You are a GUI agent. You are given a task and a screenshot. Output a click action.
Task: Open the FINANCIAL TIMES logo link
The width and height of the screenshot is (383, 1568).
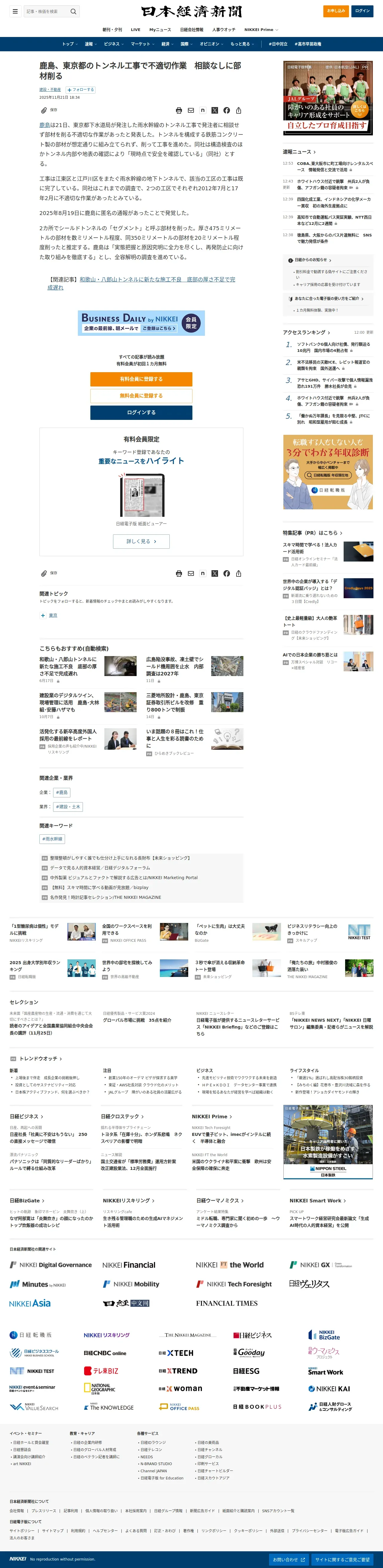(226, 1303)
